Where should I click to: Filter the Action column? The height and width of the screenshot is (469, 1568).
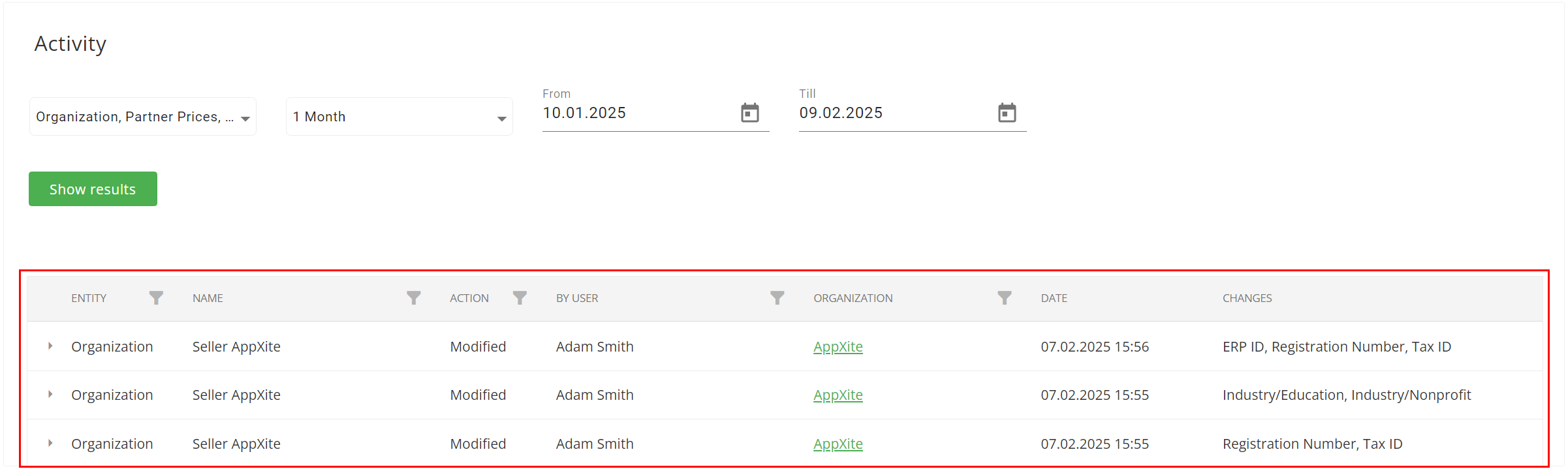pyautogui.click(x=520, y=298)
